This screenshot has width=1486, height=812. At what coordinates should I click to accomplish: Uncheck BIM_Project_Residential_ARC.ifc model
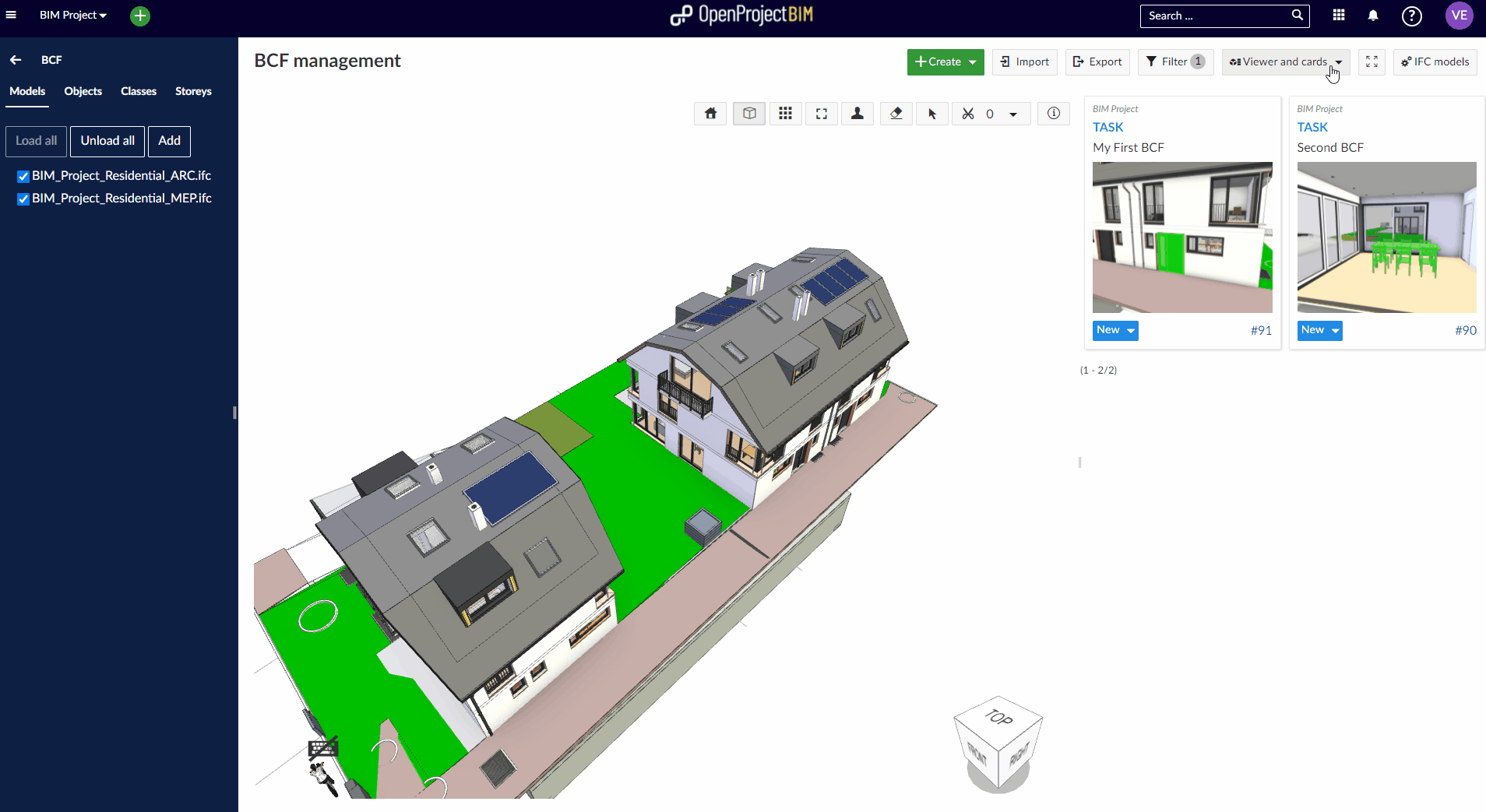pyautogui.click(x=23, y=177)
